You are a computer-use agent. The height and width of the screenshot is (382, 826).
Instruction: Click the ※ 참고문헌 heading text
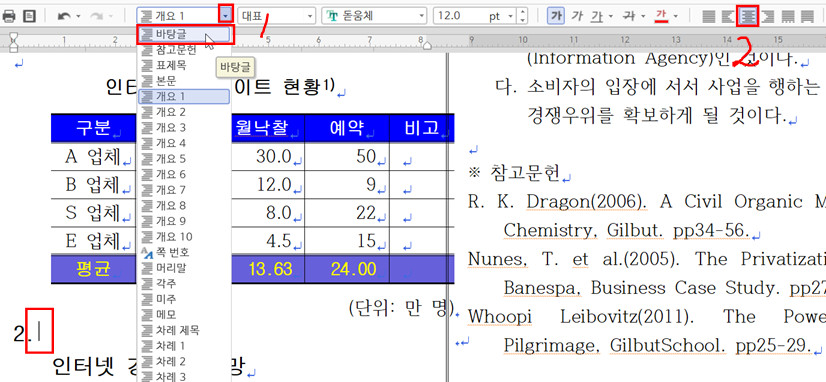(x=514, y=173)
